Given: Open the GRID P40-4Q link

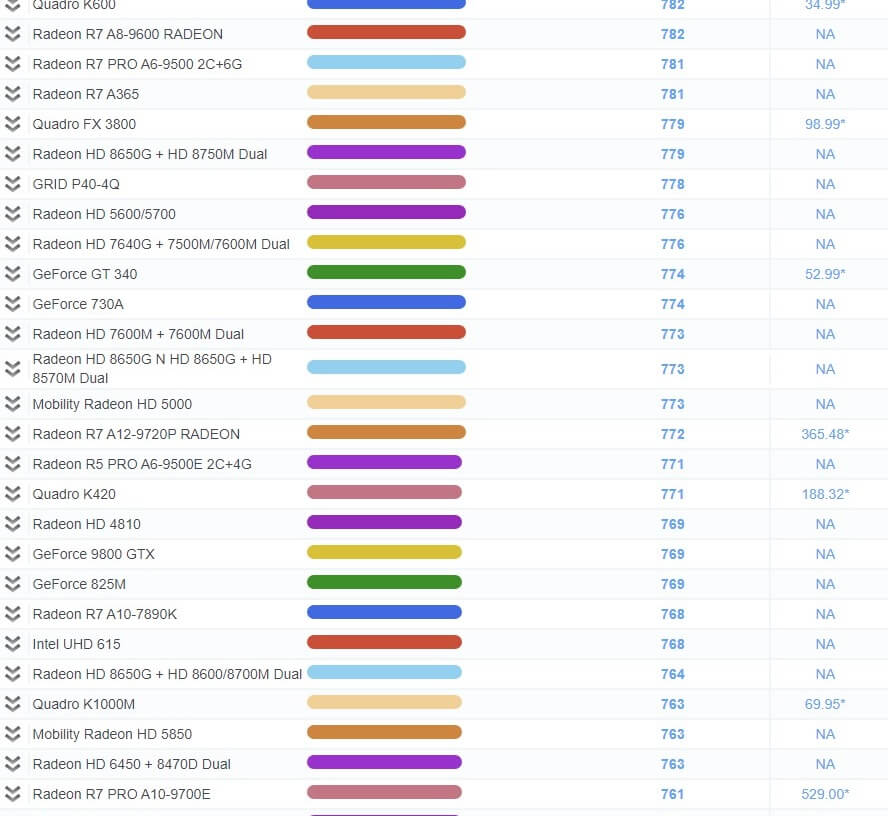Looking at the screenshot, I should tap(76, 184).
